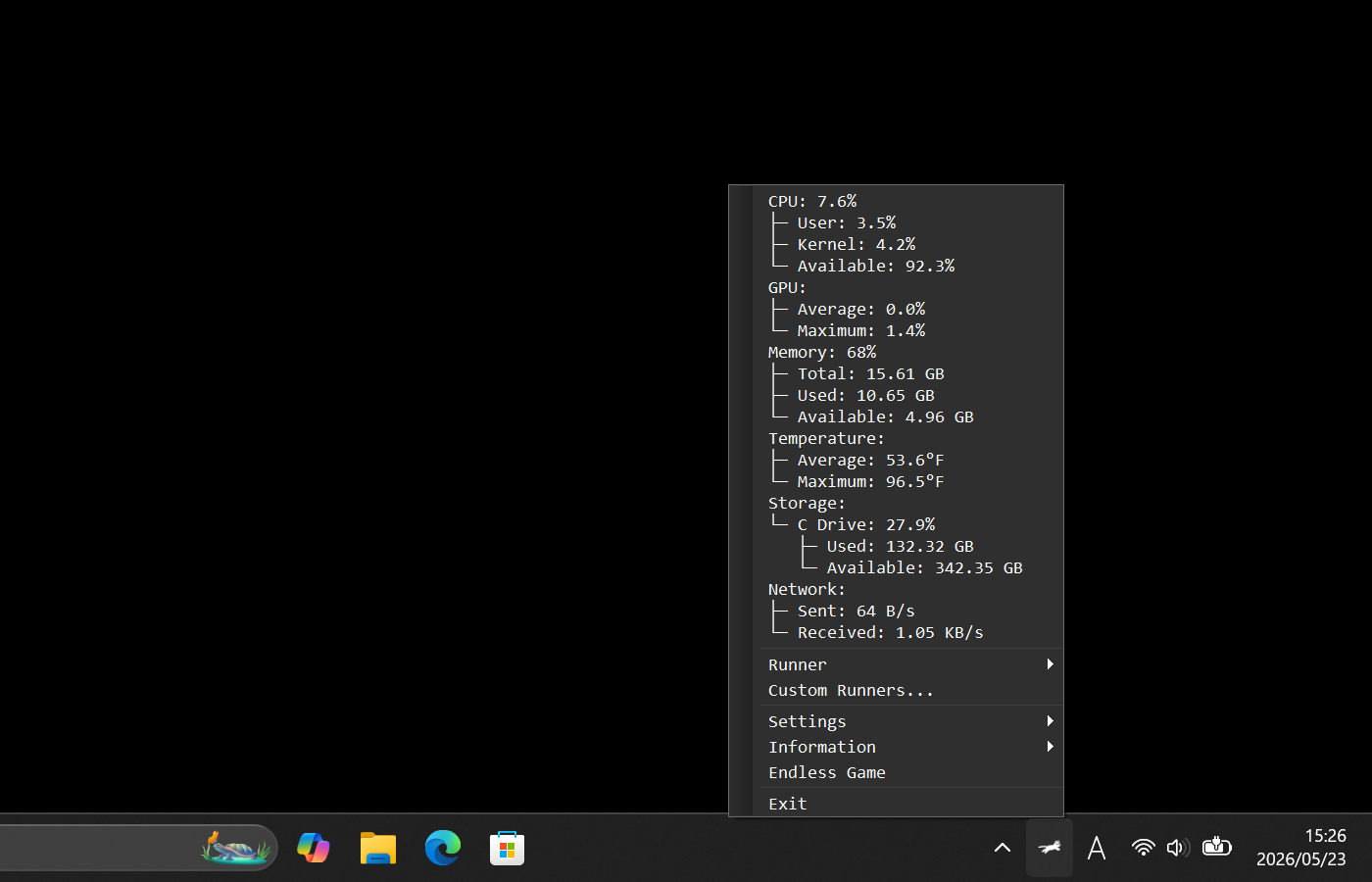Open the Wi-Fi network tray icon
Viewport: 1372px width, 882px height.
1143,848
